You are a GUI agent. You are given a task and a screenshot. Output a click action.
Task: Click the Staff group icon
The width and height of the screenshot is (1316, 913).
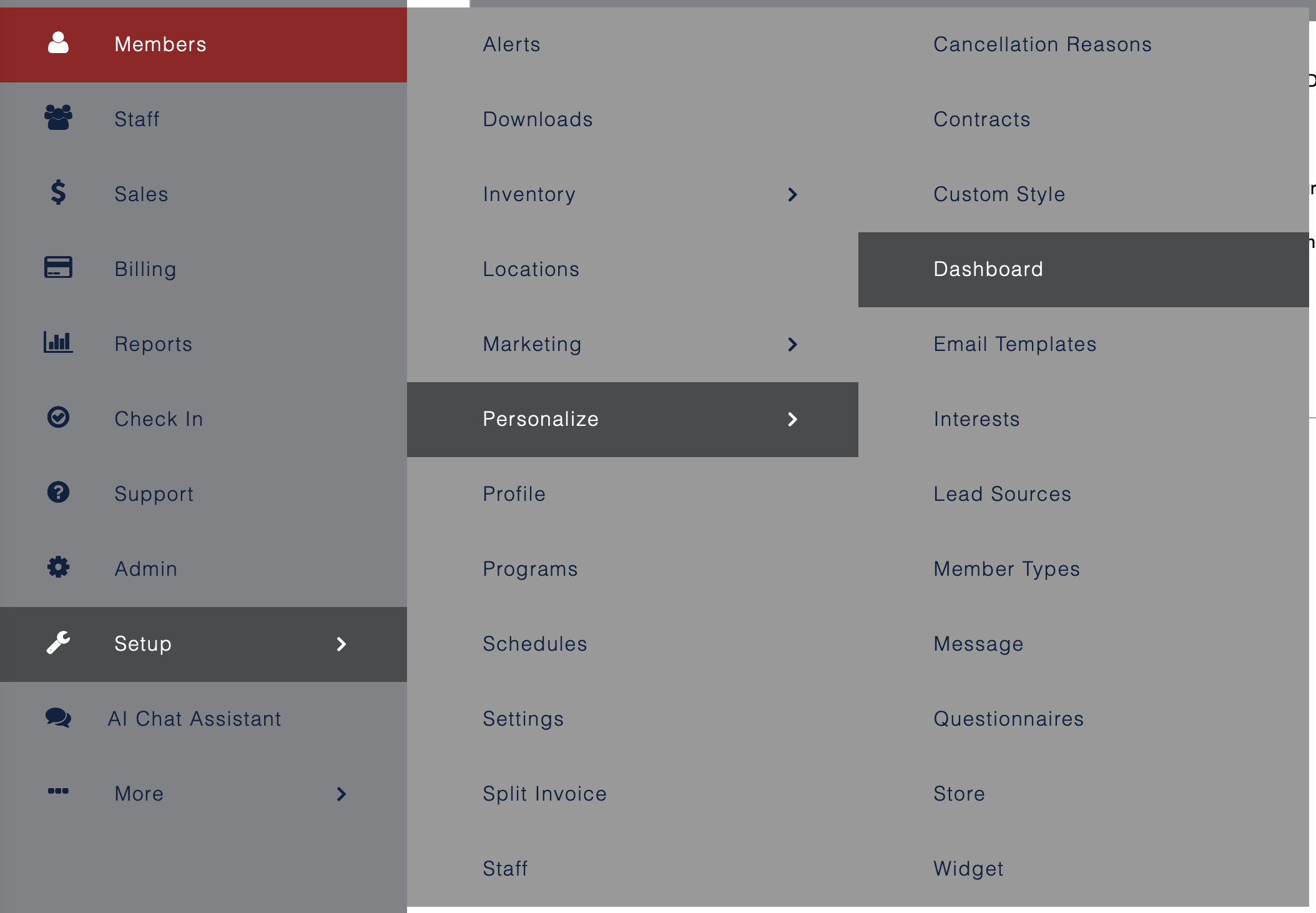click(58, 118)
